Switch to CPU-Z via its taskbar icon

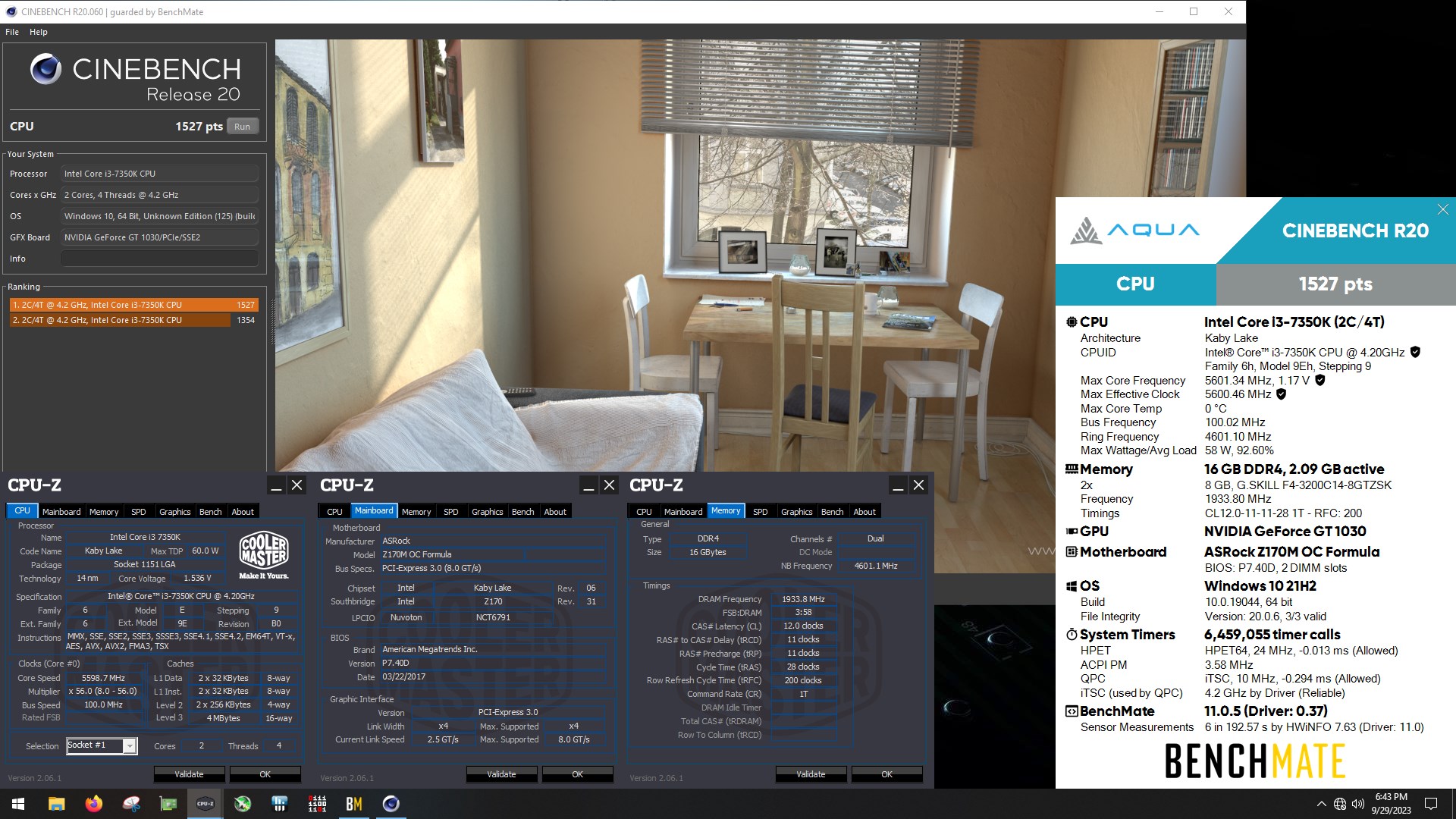206,804
